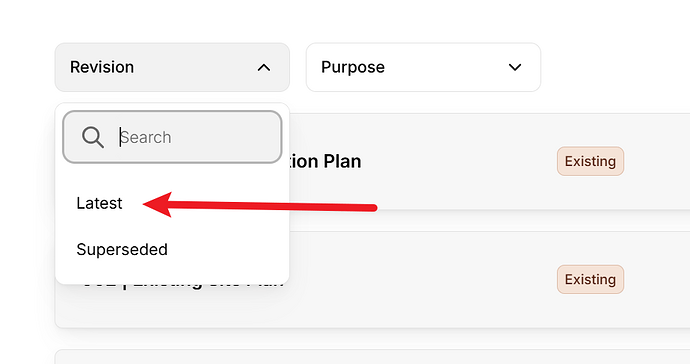Viewport: 690px width, 364px height.
Task: Open the second row title partially hidden below menu
Action: pos(183,284)
